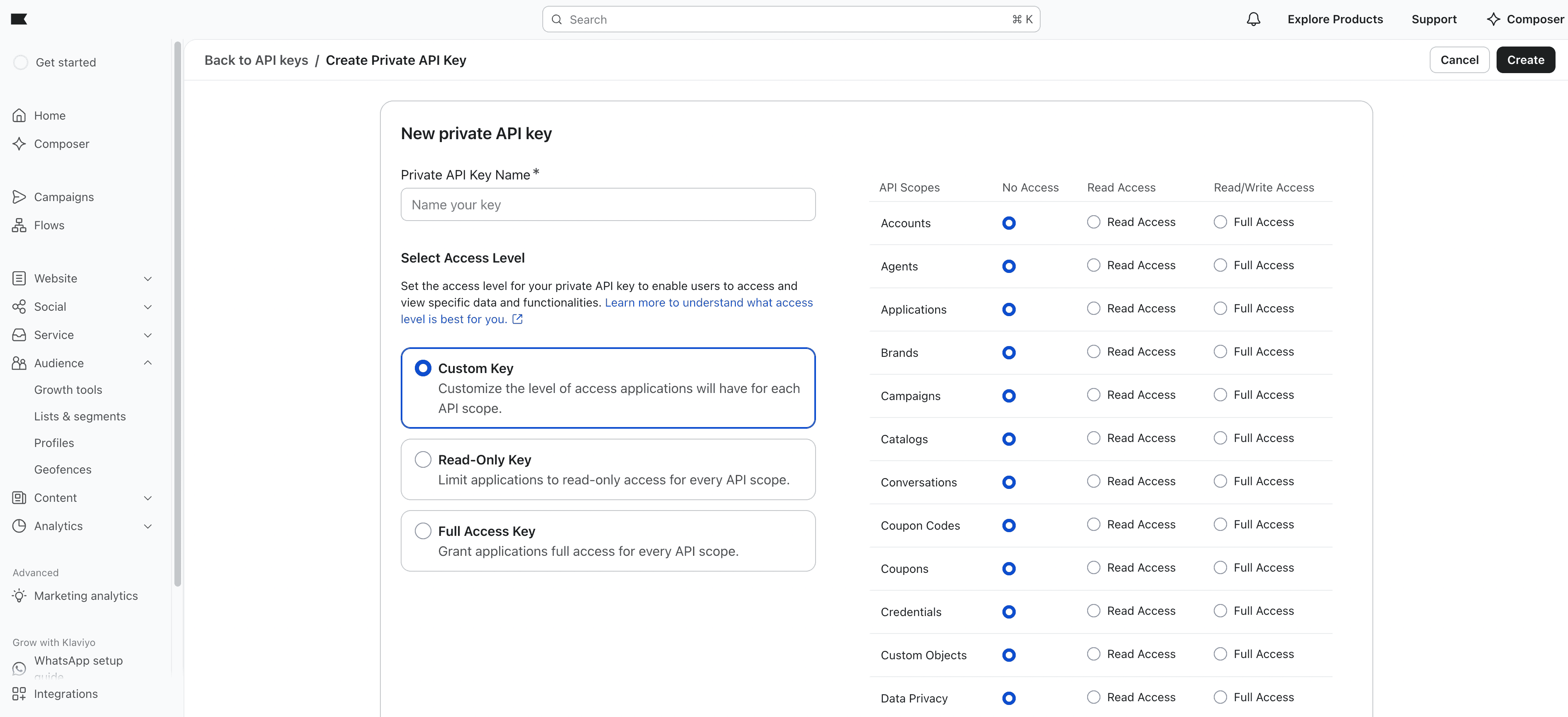
Task: Expand the Website sidebar section chevron
Action: 148,278
